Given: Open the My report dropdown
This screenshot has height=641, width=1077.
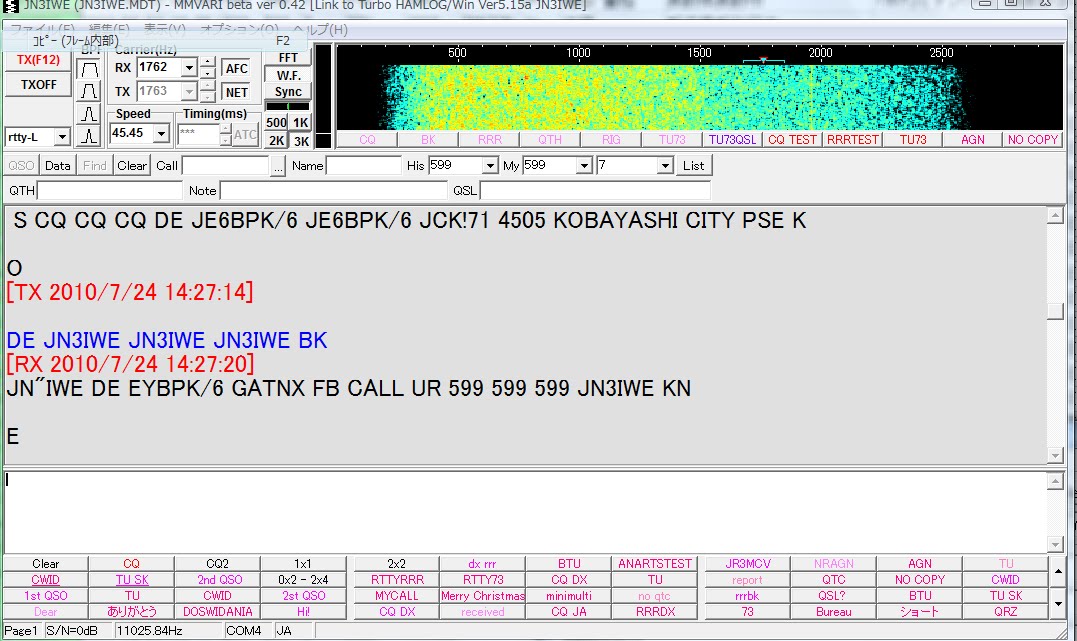Looking at the screenshot, I should tap(584, 166).
